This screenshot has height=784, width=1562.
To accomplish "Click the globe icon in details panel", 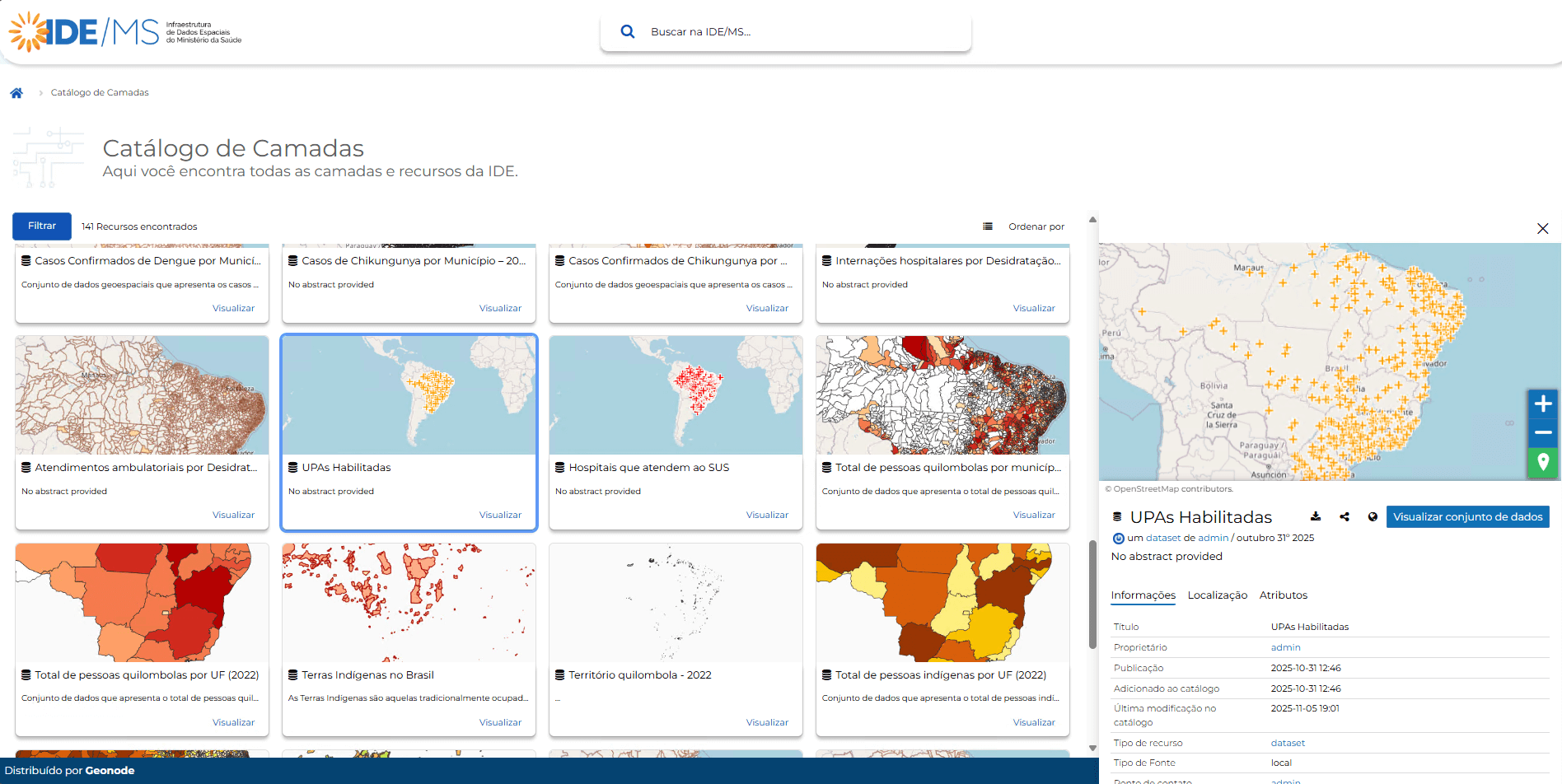I will point(1373,517).
